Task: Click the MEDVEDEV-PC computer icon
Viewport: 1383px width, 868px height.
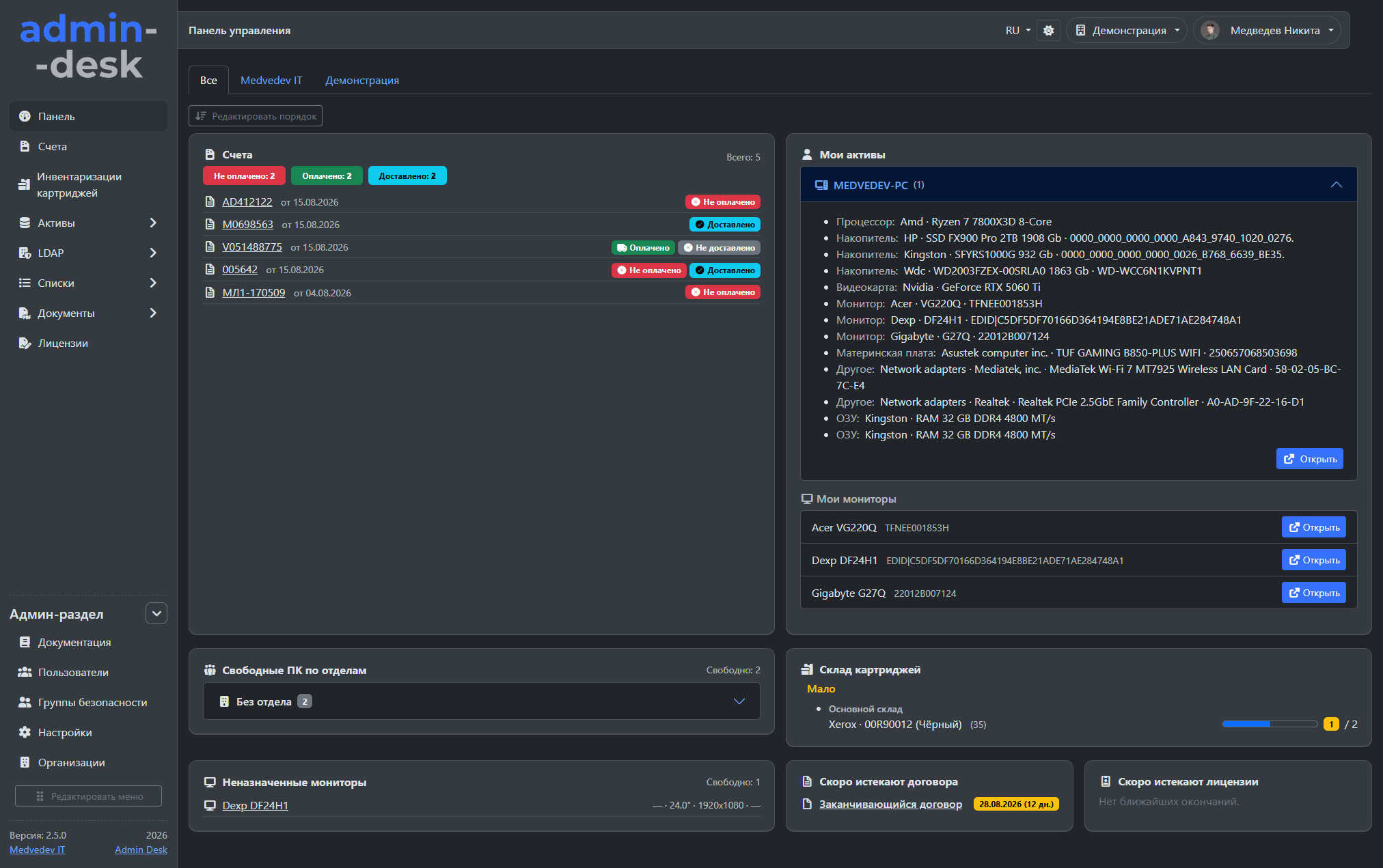Action: [821, 185]
